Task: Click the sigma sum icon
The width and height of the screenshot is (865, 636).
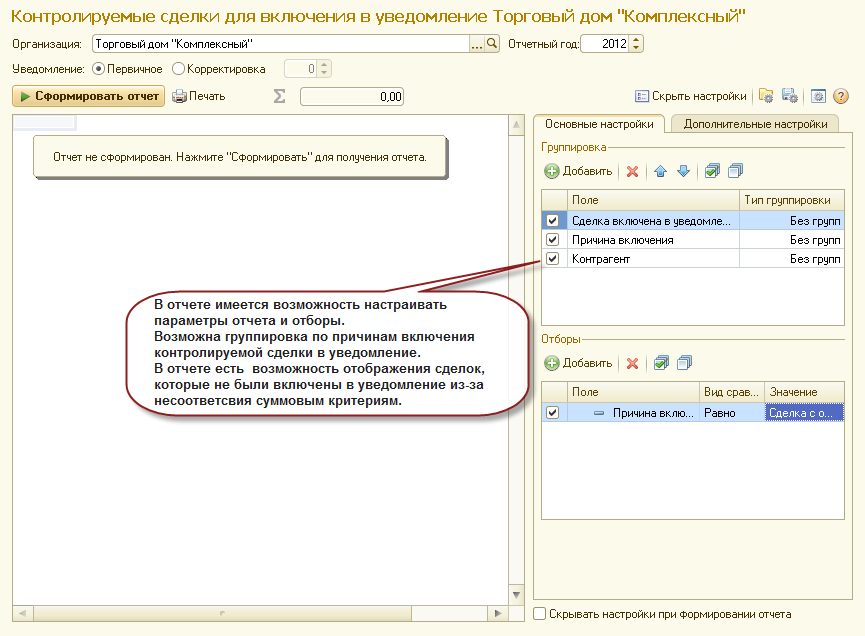Action: point(280,96)
